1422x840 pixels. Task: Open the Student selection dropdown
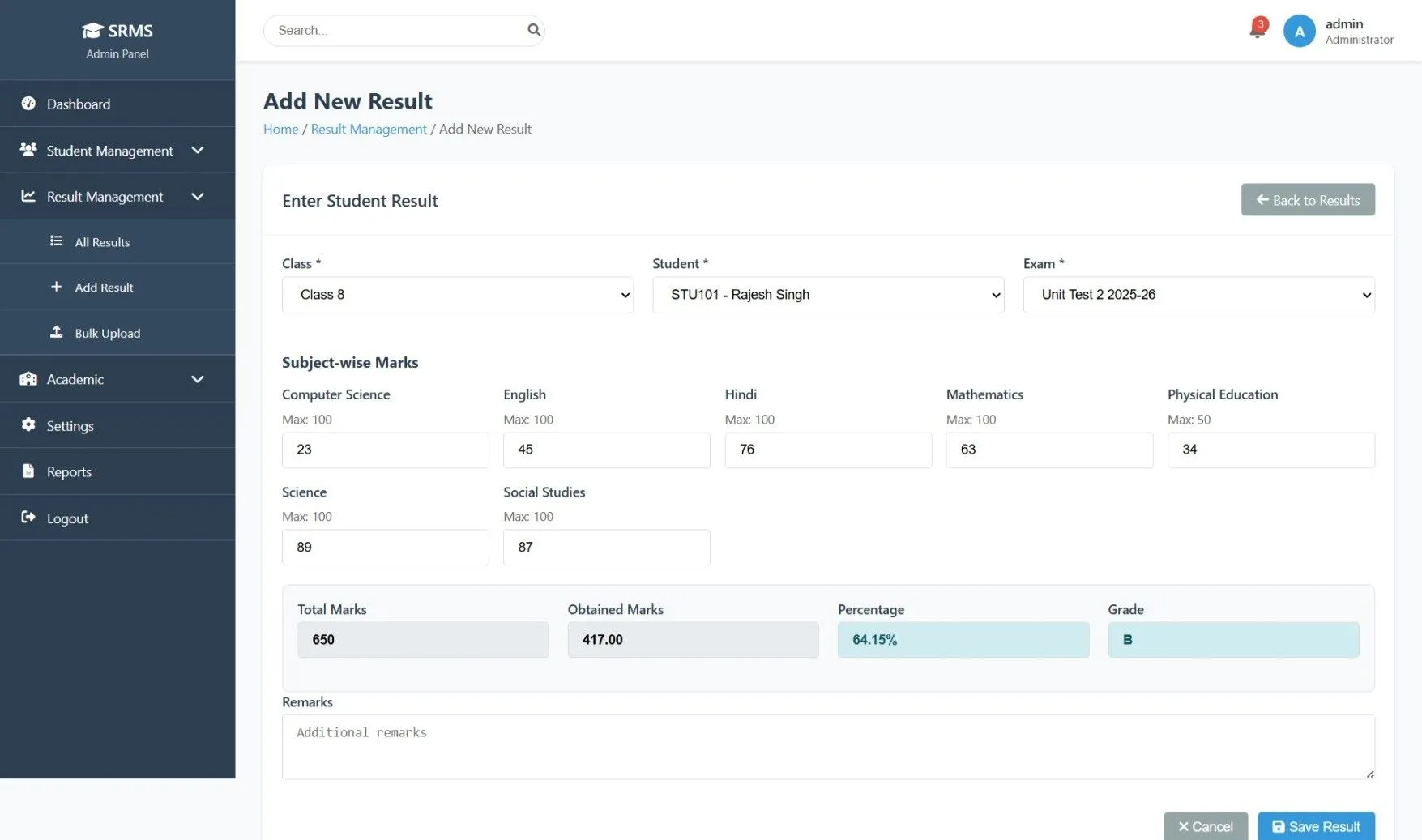[x=827, y=295]
